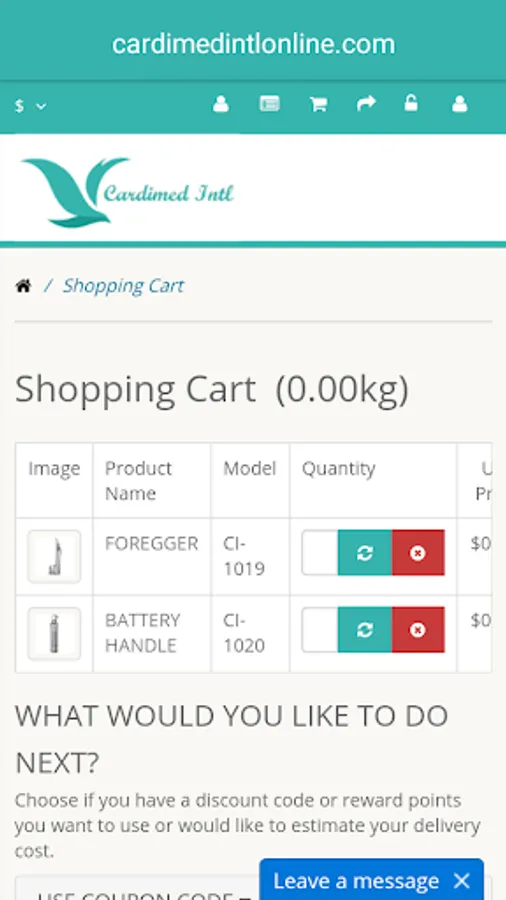Remove BATTERY HANDLE from the cart
The height and width of the screenshot is (900, 506).
[418, 630]
